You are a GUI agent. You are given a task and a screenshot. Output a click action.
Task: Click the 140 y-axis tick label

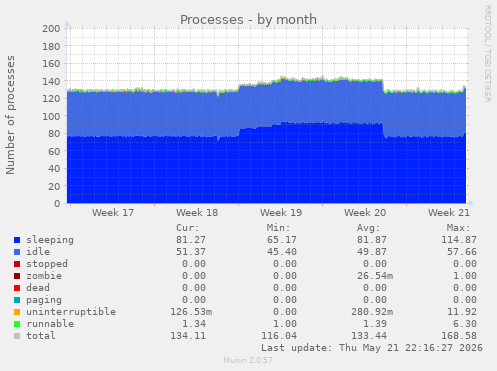coord(51,81)
